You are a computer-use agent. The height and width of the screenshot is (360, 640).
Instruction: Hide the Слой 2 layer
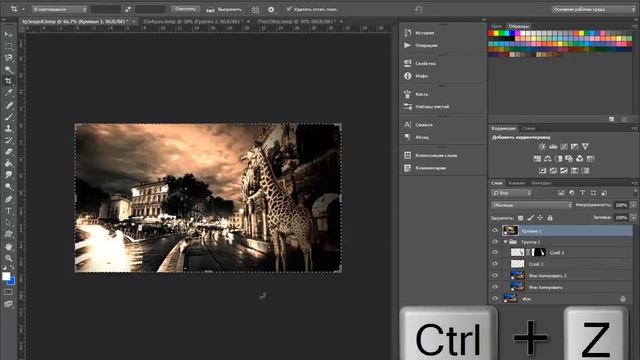[x=495, y=264]
